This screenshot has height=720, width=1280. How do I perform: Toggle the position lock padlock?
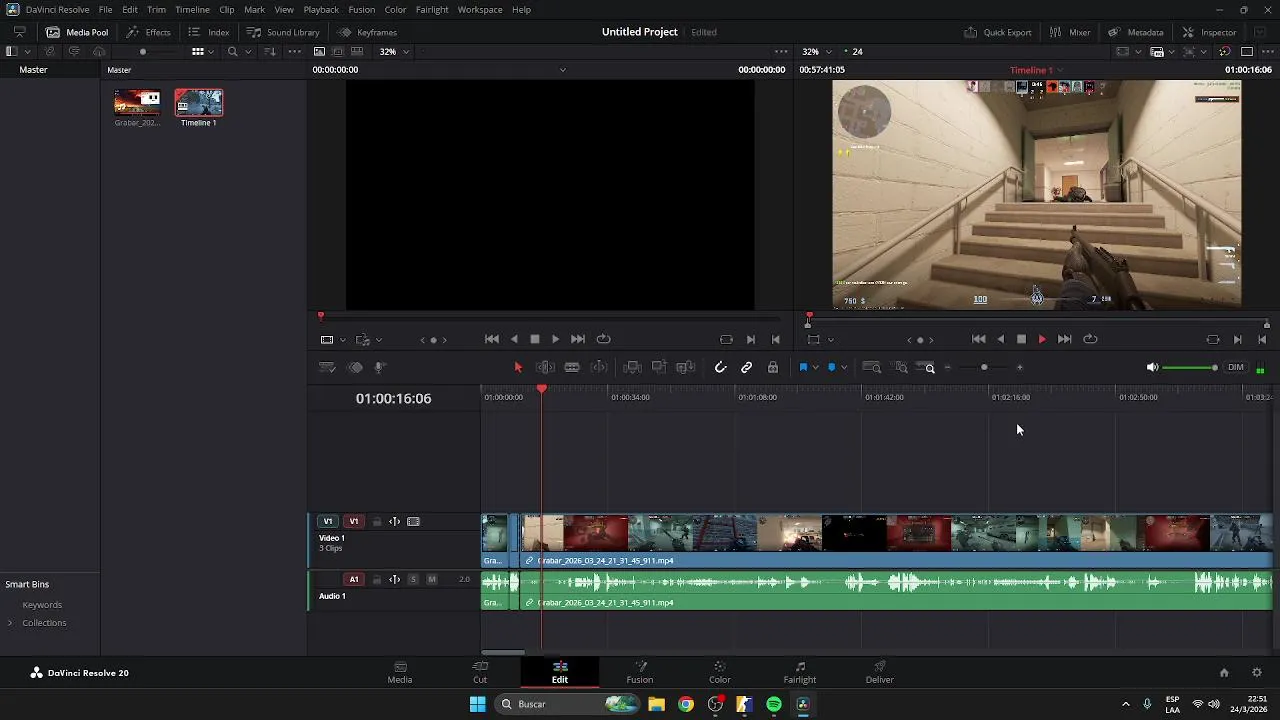point(773,368)
